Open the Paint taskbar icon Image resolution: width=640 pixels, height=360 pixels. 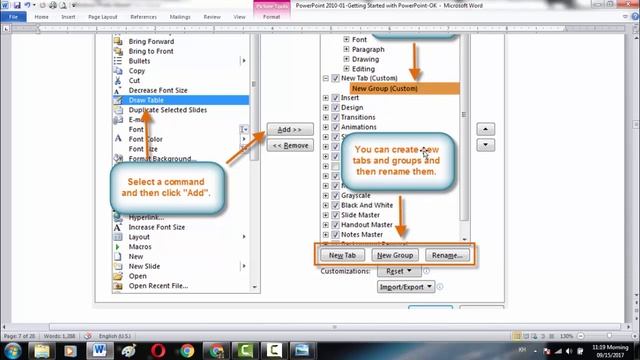[x=129, y=351]
